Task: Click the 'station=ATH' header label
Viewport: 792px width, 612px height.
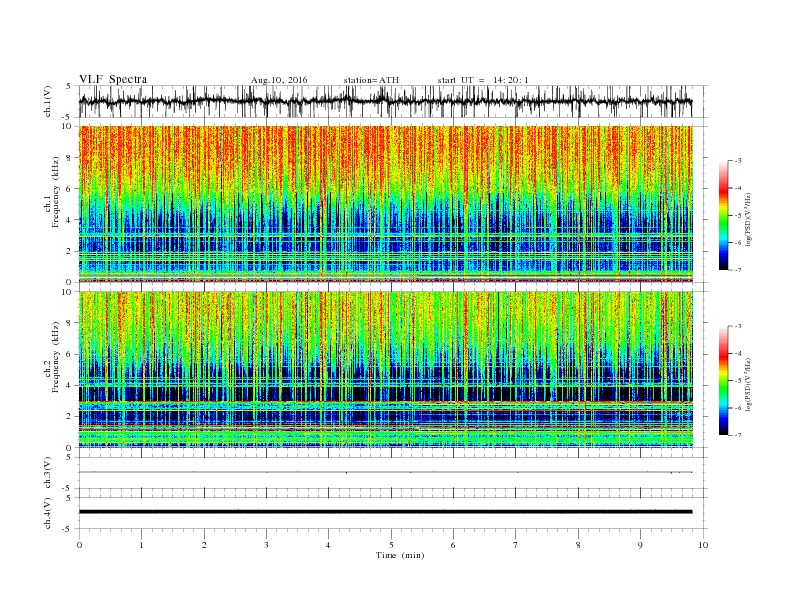Action: 371,80
